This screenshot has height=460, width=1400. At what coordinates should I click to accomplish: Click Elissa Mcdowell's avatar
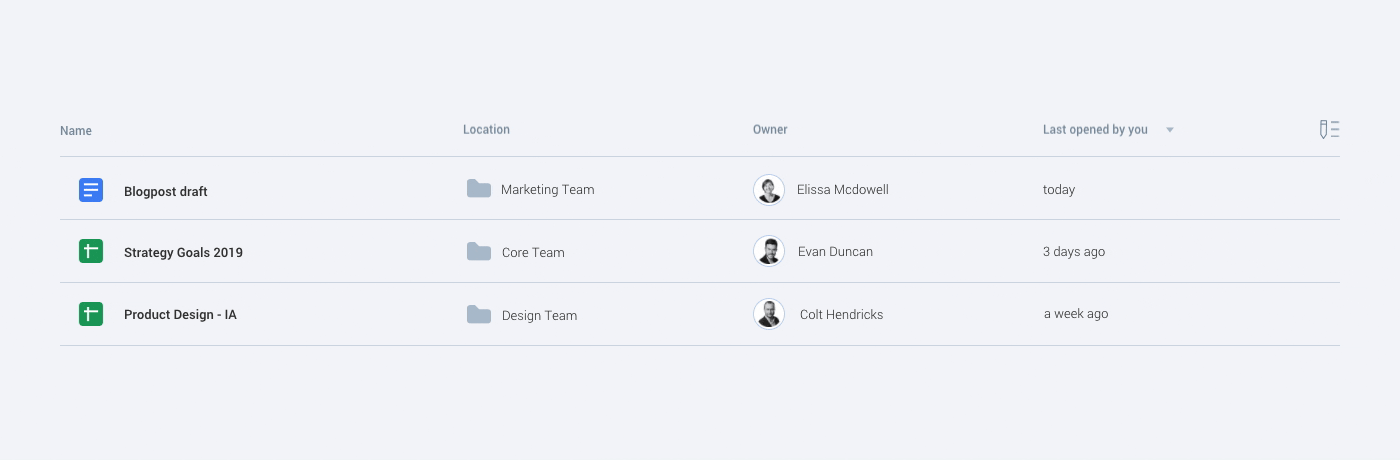(x=769, y=190)
